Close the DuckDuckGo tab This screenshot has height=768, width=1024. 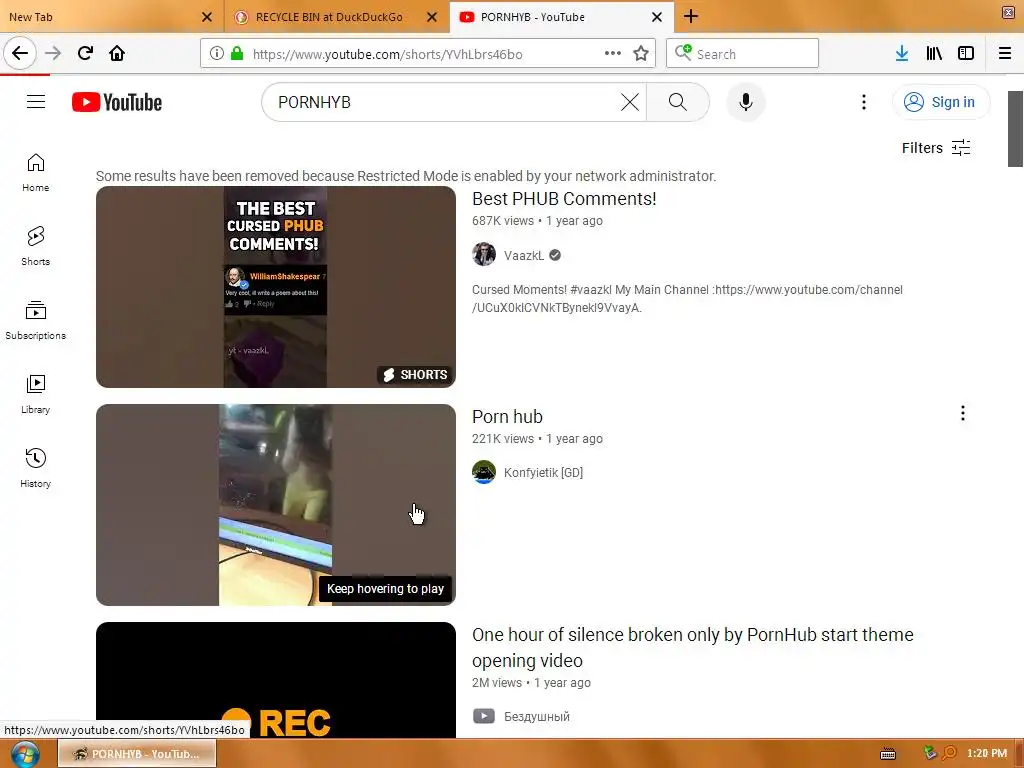click(432, 17)
